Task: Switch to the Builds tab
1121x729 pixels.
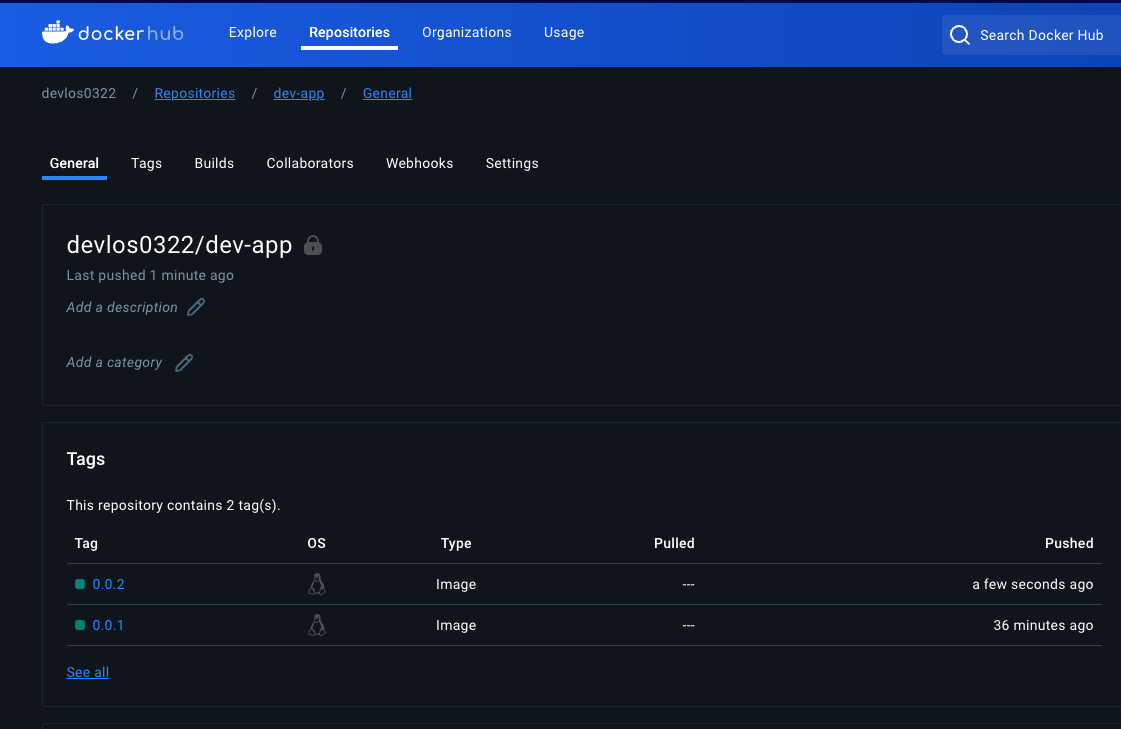Action: pos(214,163)
